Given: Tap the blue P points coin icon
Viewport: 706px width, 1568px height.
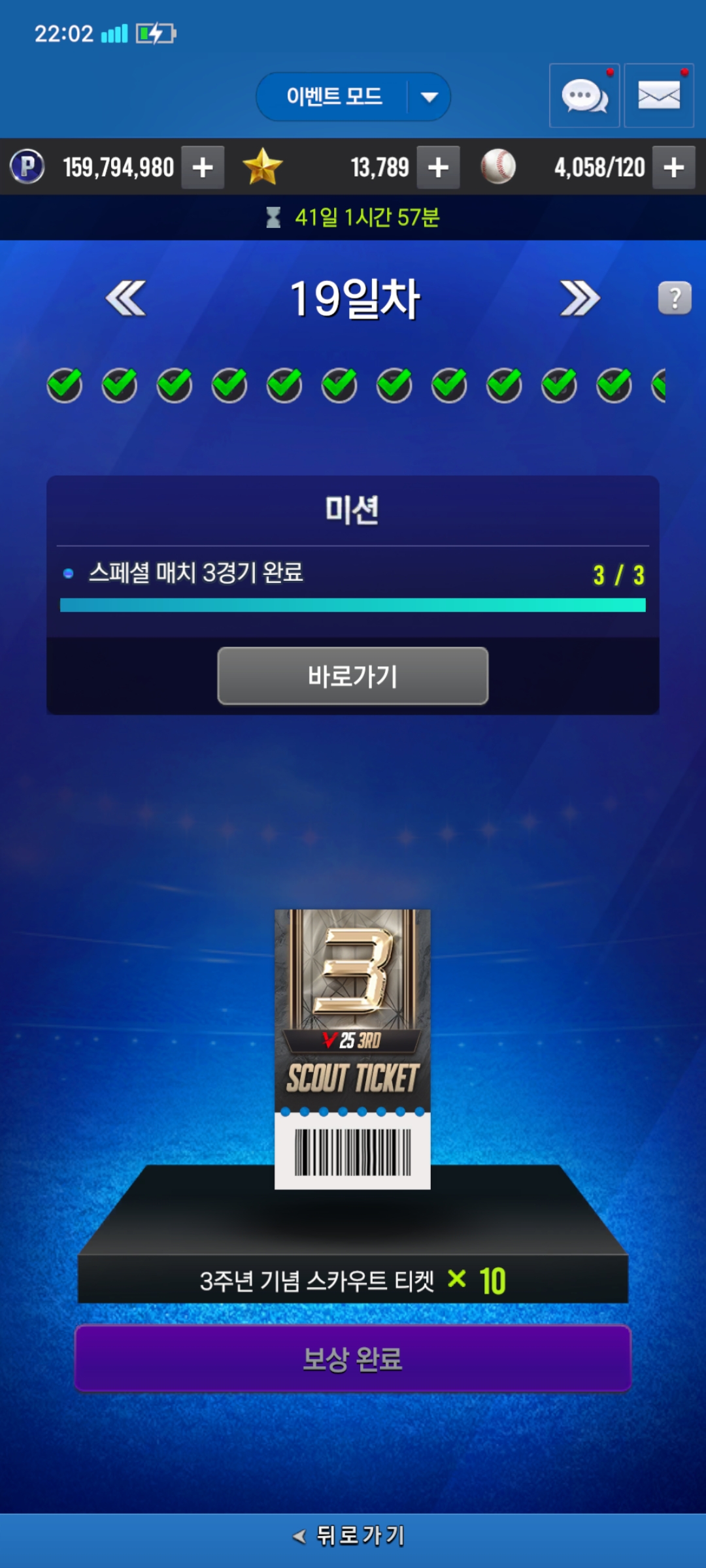Looking at the screenshot, I should [27, 167].
